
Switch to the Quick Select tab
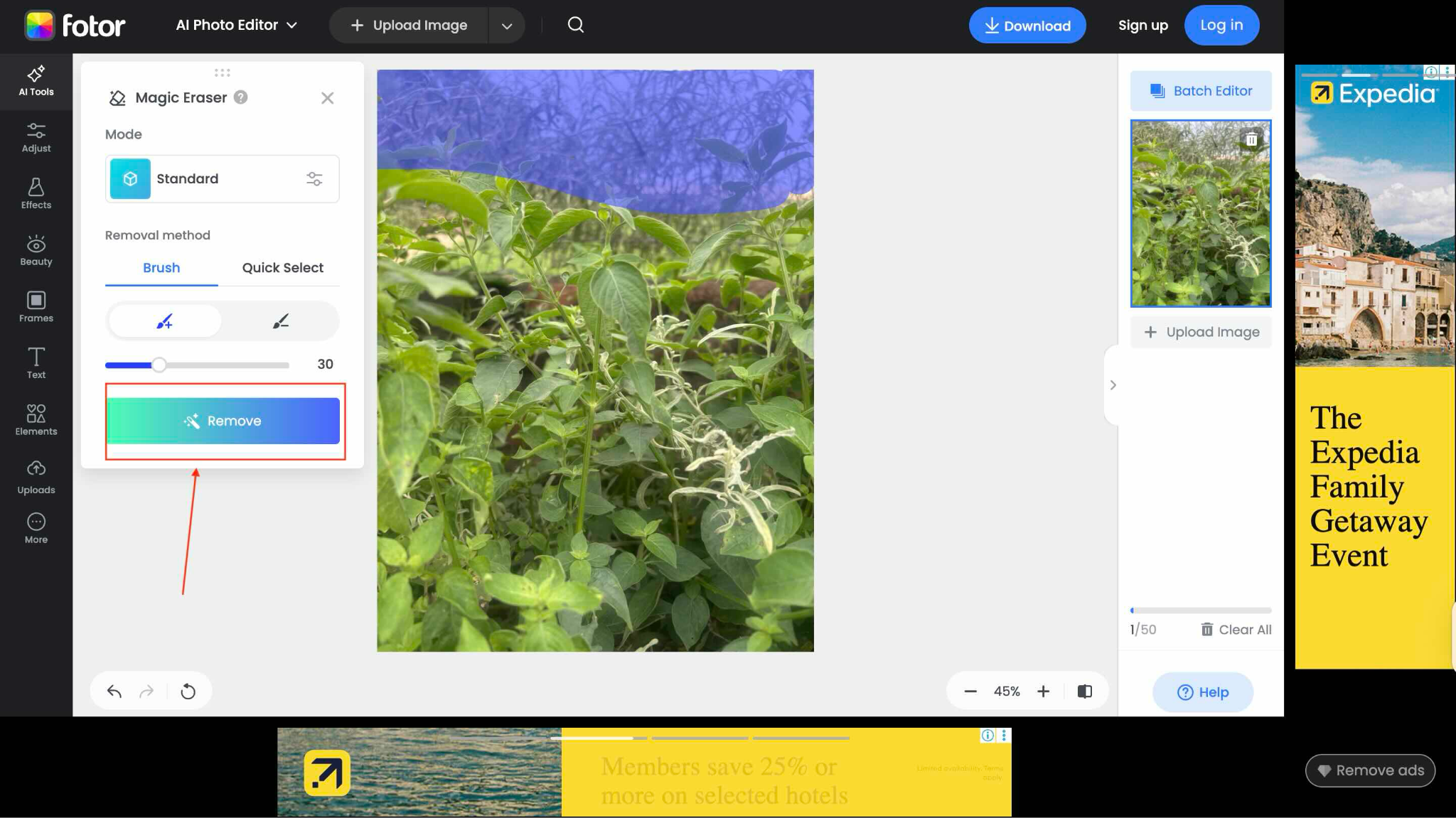pos(282,268)
